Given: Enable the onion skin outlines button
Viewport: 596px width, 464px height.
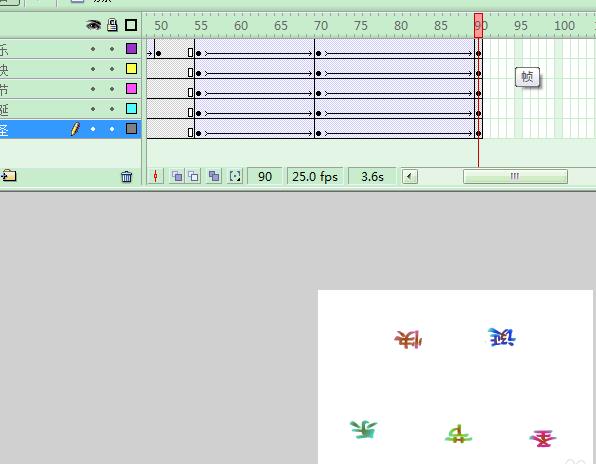Looking at the screenshot, I should (x=194, y=176).
